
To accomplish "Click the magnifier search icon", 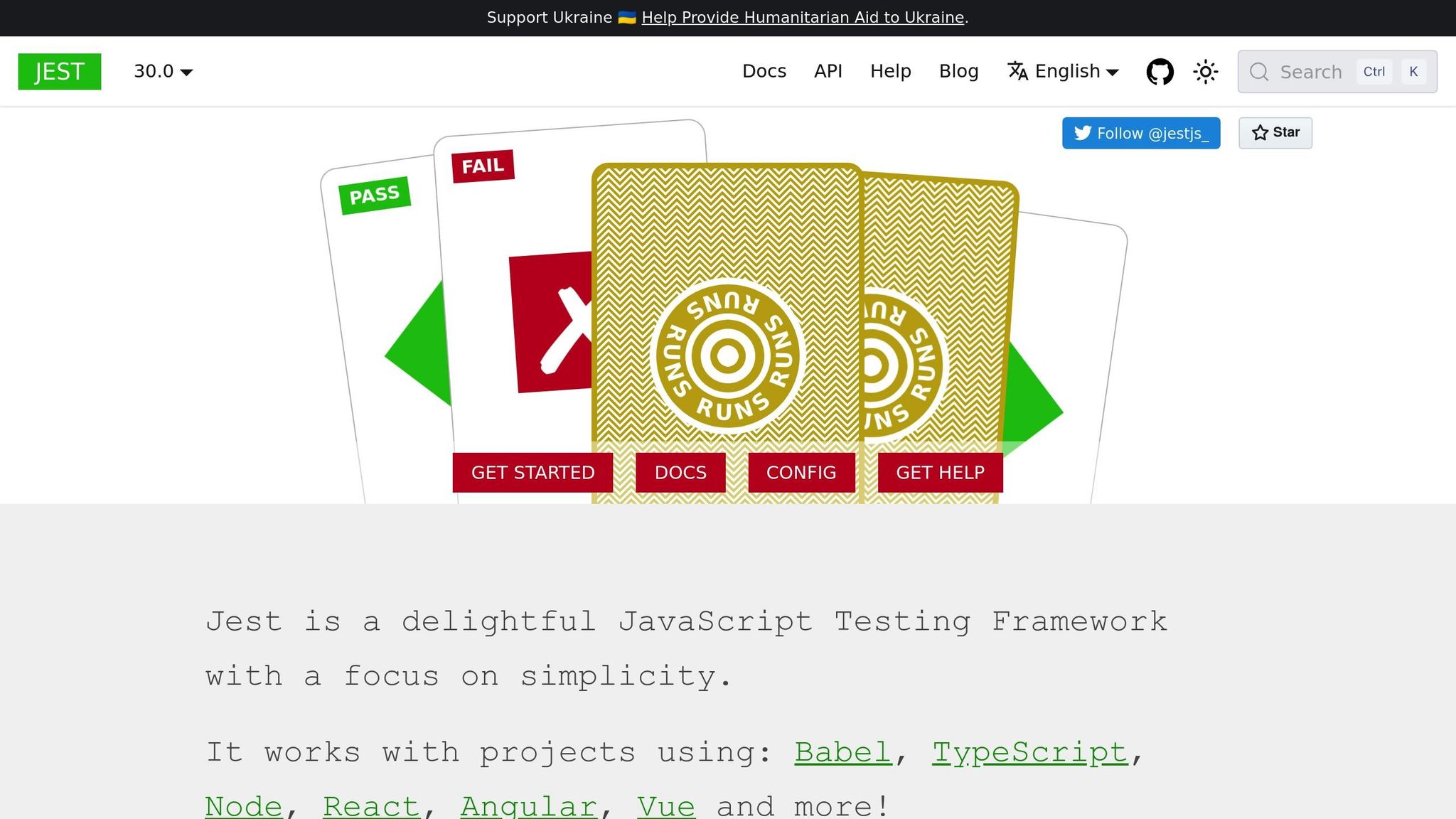I will [x=1259, y=72].
